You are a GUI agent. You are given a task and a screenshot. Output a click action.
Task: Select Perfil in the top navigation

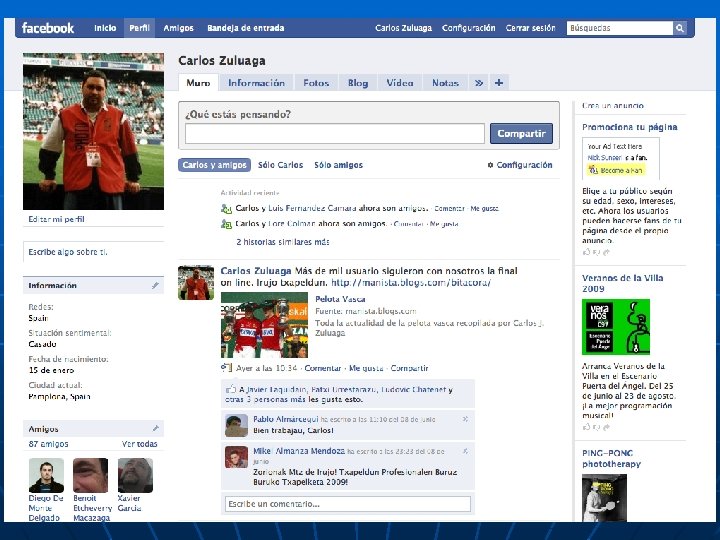pyautogui.click(x=139, y=28)
